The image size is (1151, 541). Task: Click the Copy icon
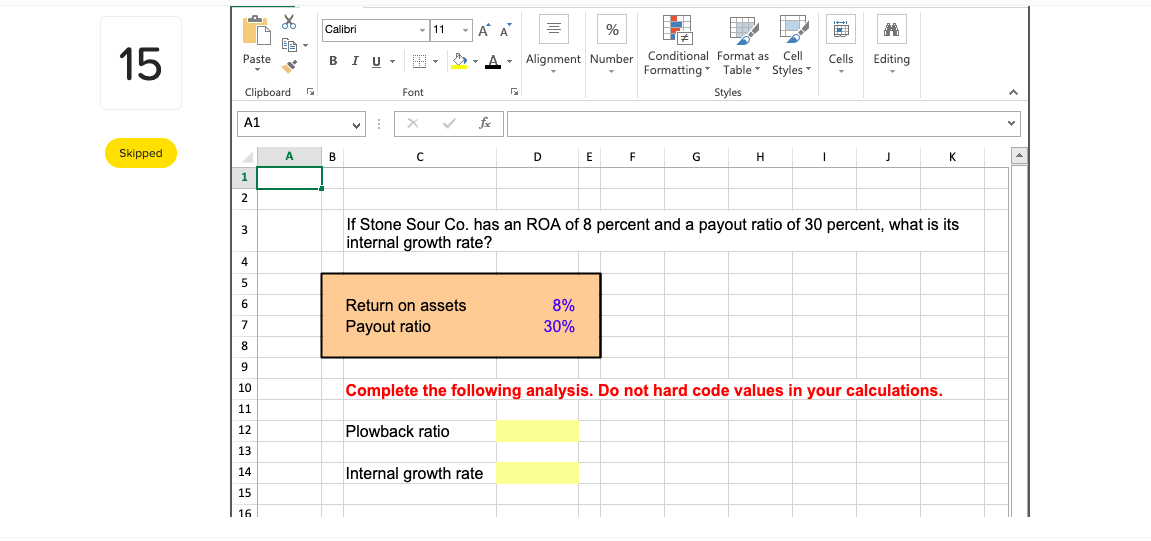[x=288, y=46]
